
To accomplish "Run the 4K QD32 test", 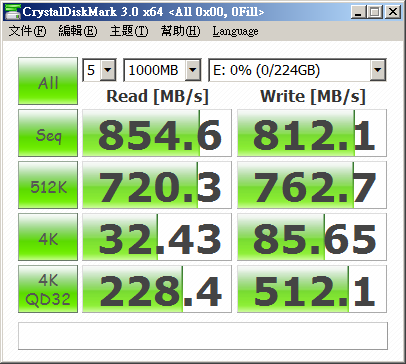I will [48, 289].
